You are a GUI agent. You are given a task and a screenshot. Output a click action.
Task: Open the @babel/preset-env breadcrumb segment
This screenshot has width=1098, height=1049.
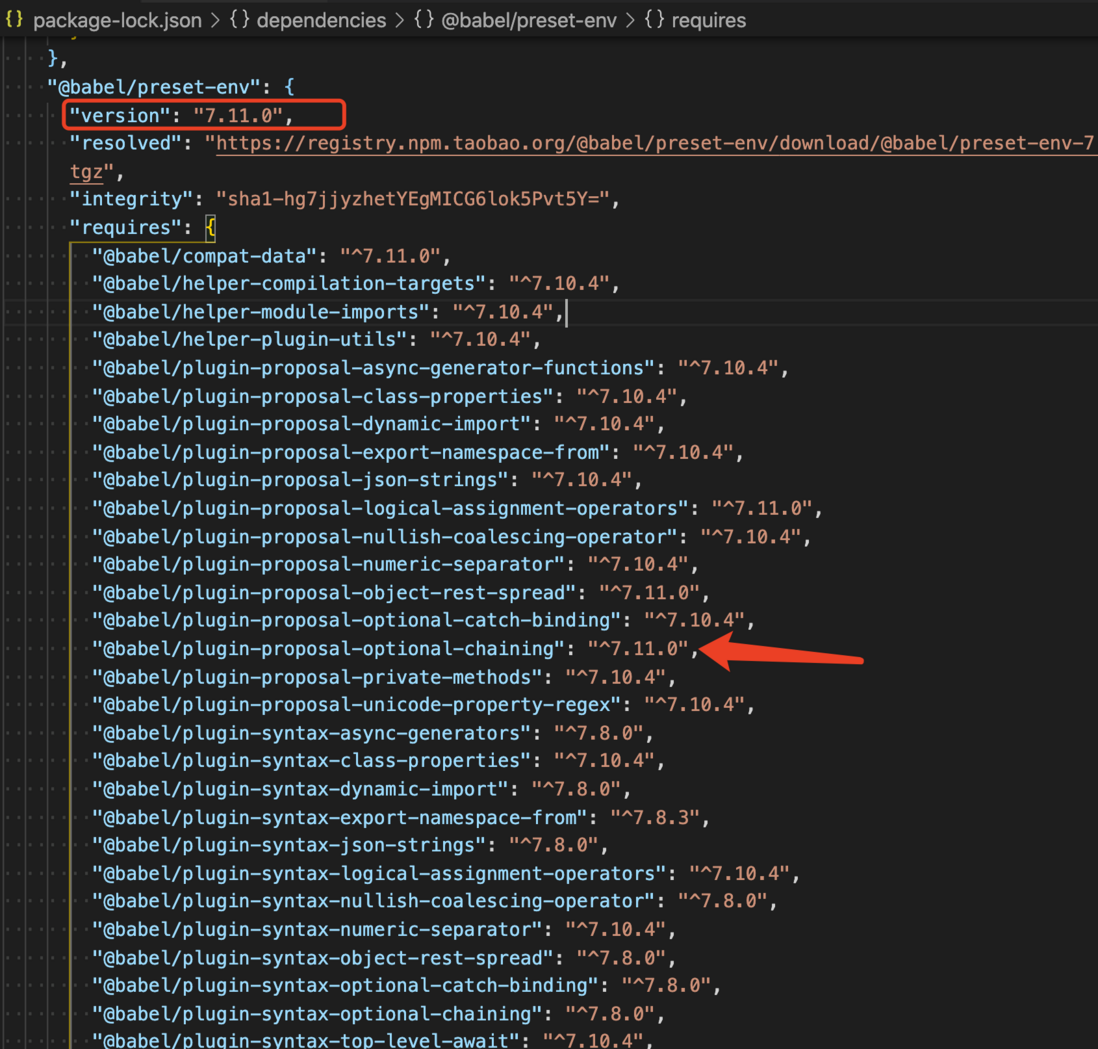[x=529, y=20]
